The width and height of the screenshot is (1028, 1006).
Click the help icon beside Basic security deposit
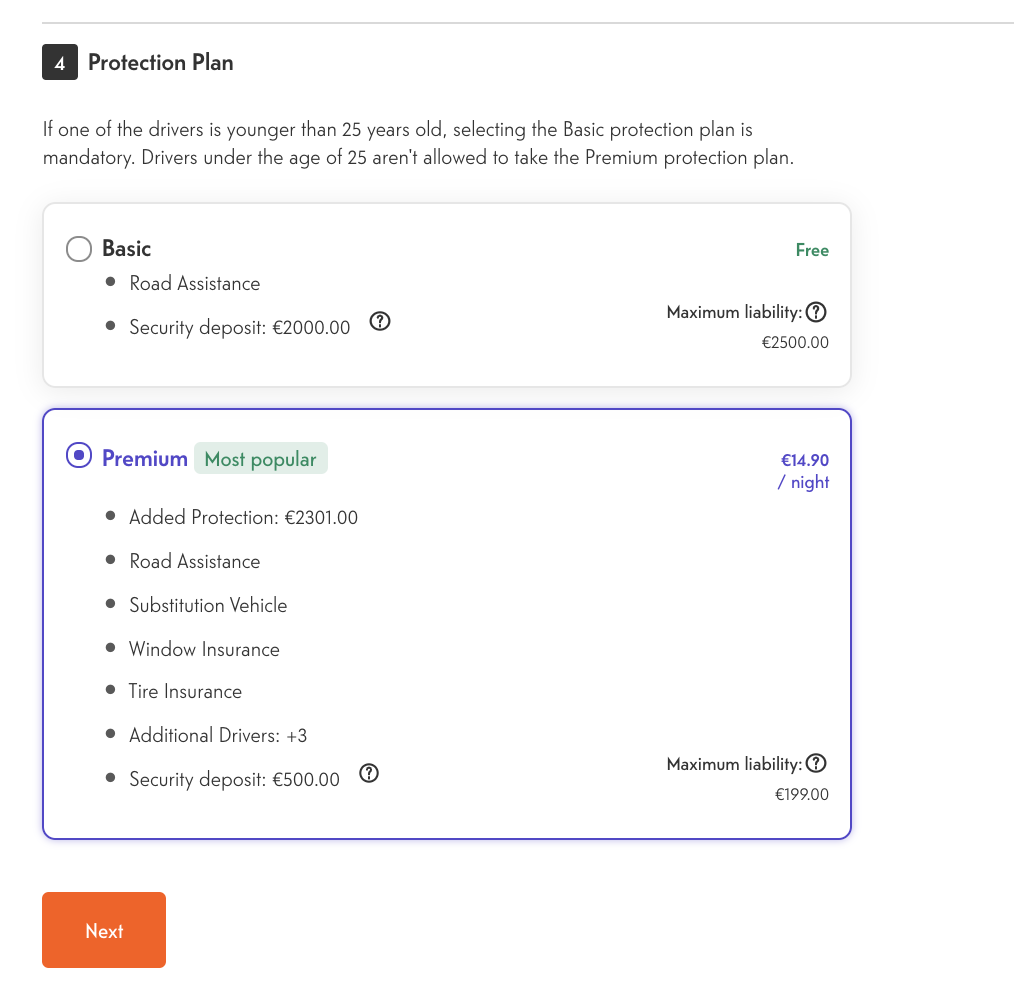tap(380, 321)
